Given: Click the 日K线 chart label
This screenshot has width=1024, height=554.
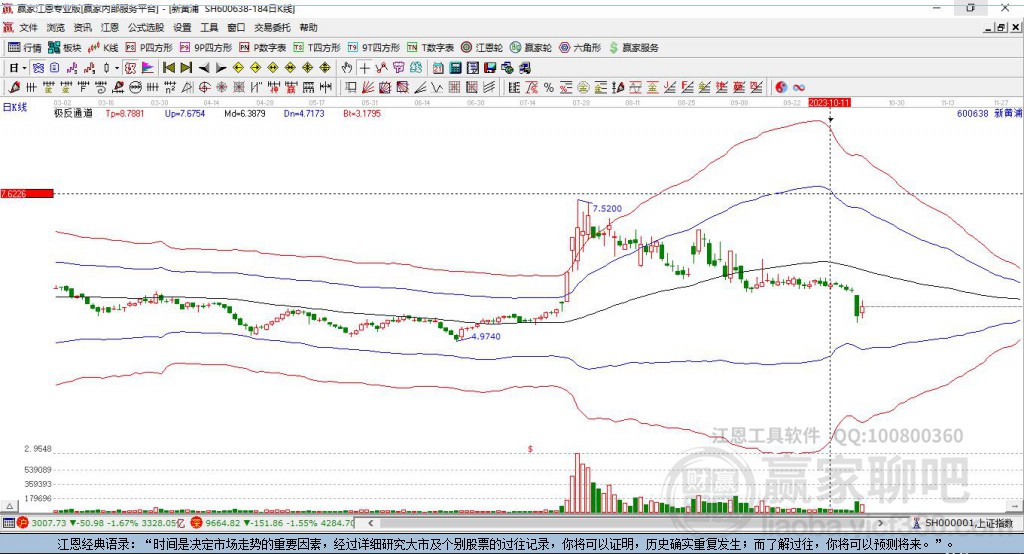Looking at the screenshot, I should click(x=14, y=107).
